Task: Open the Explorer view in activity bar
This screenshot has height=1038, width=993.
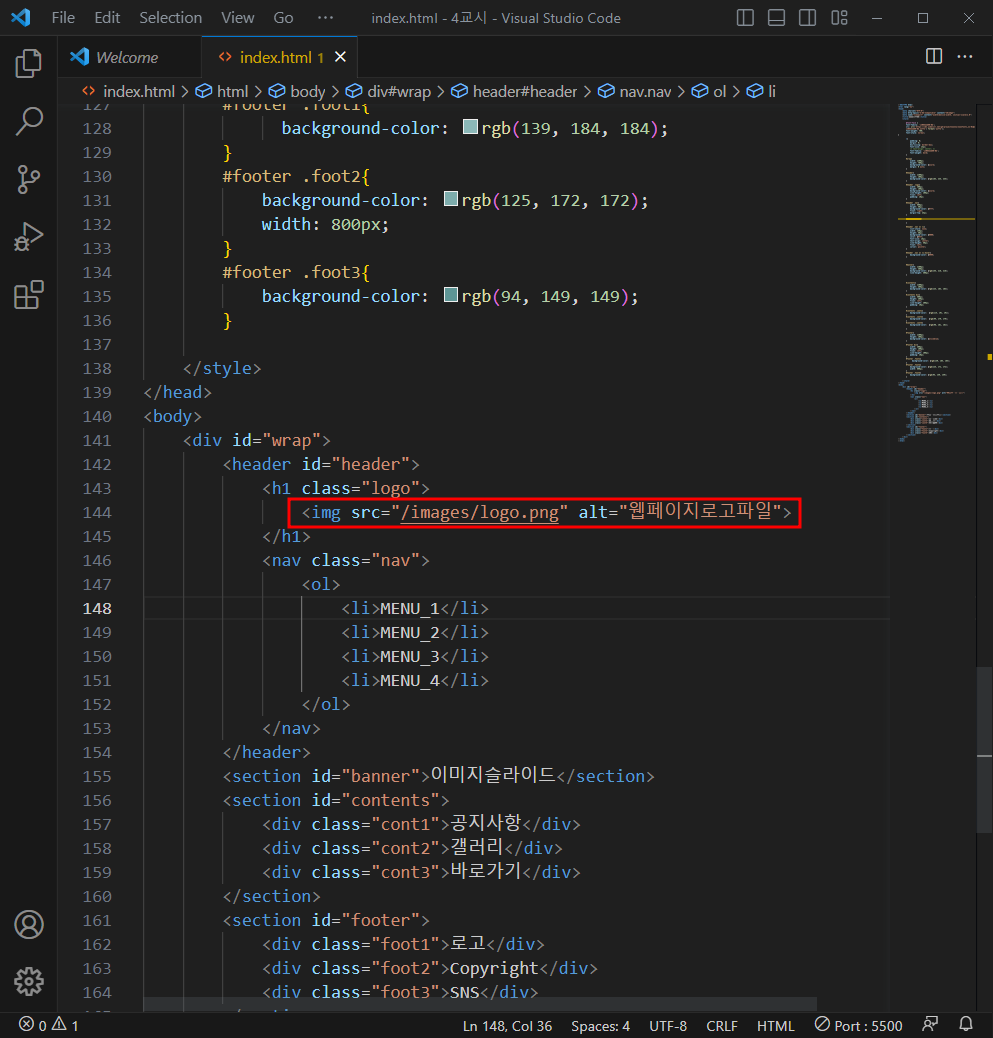Action: coord(28,64)
